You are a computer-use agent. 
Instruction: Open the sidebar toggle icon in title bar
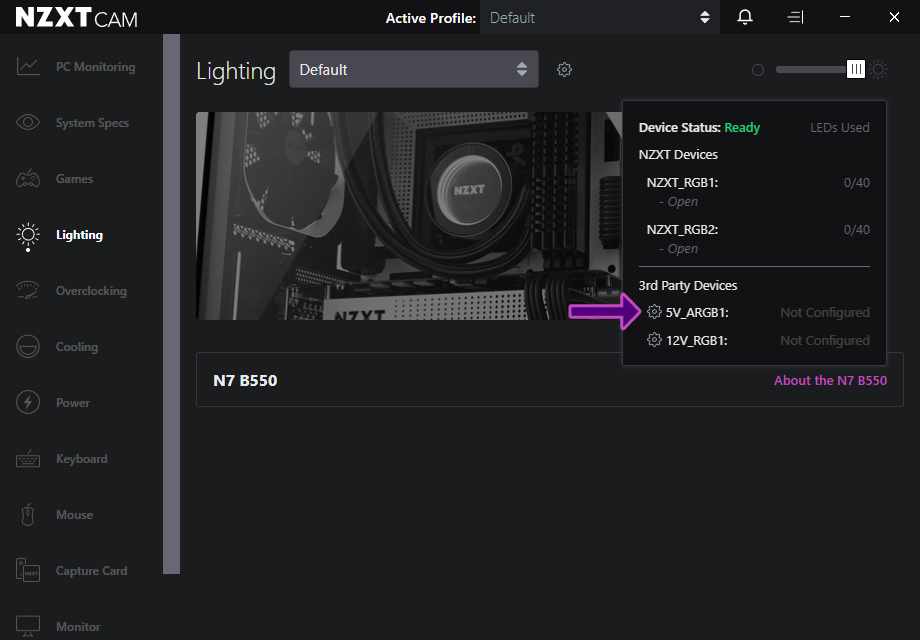coord(795,17)
